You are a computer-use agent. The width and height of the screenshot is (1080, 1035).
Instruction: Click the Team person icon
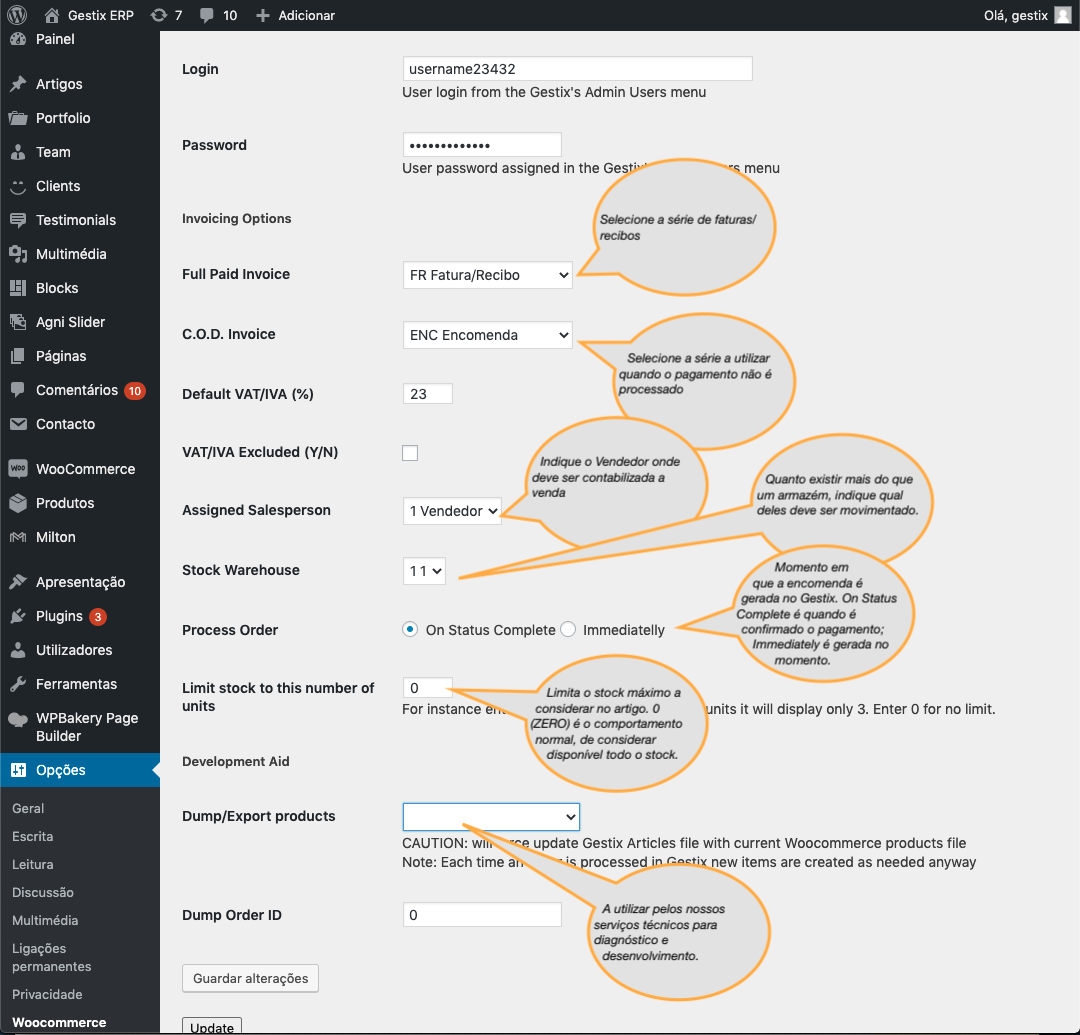[18, 152]
